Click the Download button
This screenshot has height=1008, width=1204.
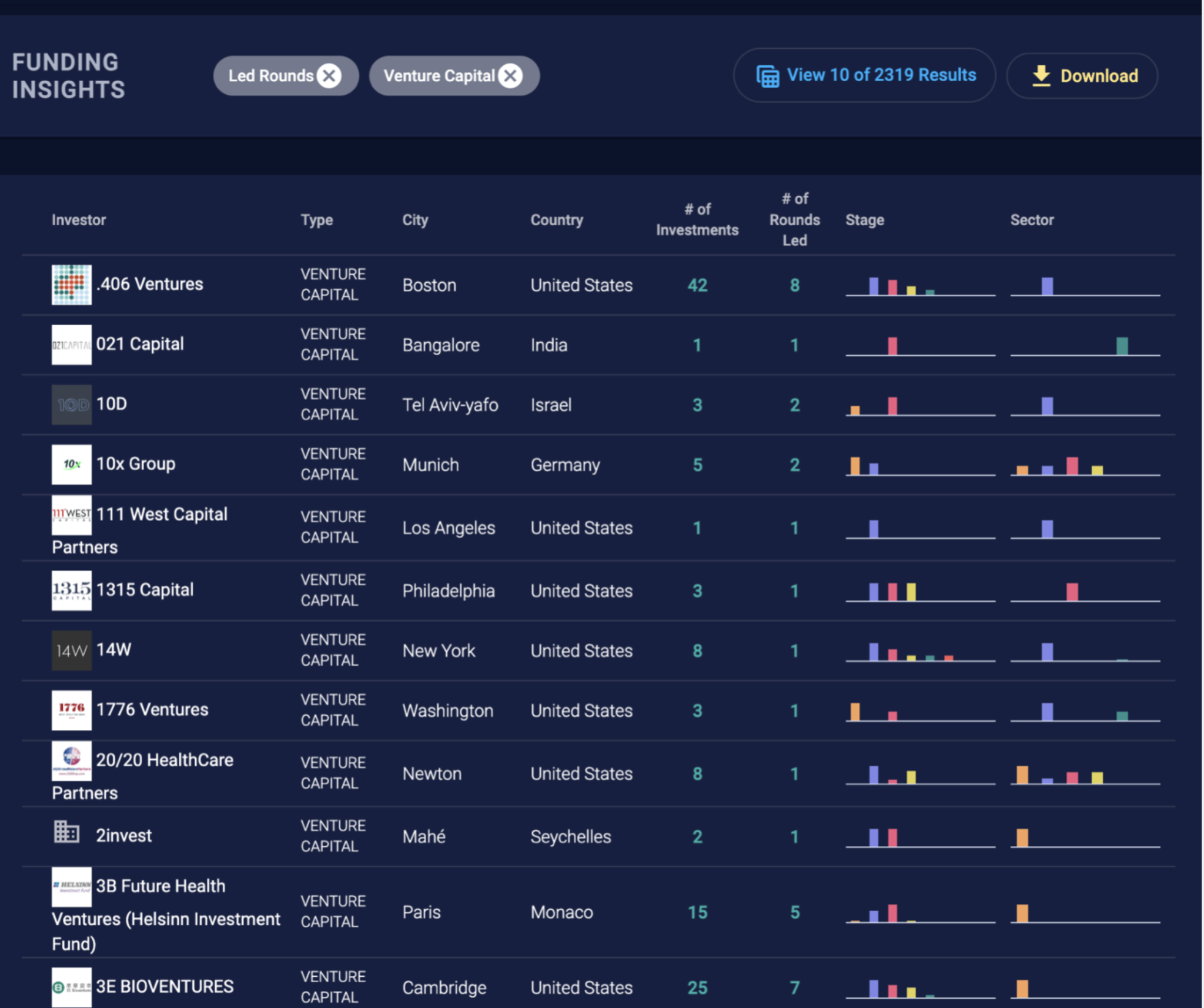tap(1082, 76)
